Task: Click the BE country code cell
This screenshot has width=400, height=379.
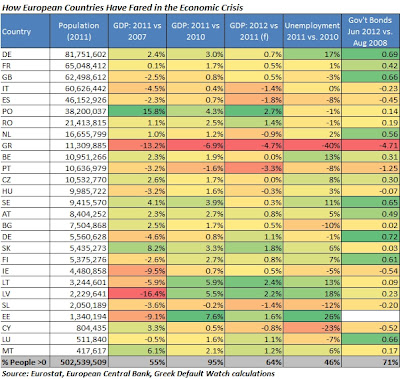Action: click(x=25, y=157)
